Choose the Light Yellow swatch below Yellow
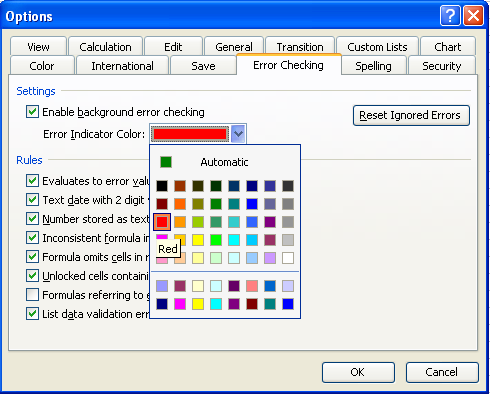The image size is (490, 394). coord(198,258)
